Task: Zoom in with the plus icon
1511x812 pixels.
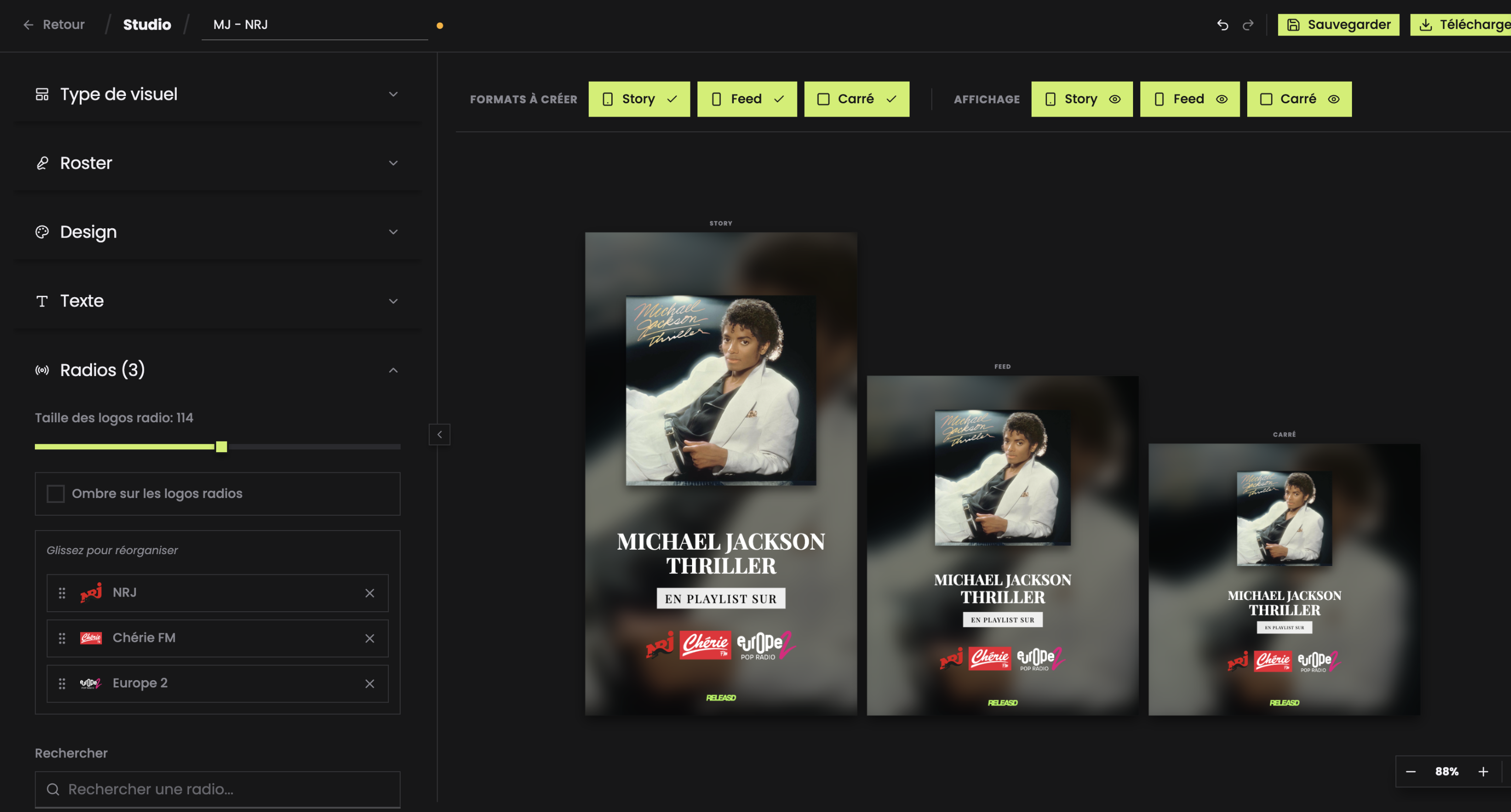Action: coord(1483,772)
